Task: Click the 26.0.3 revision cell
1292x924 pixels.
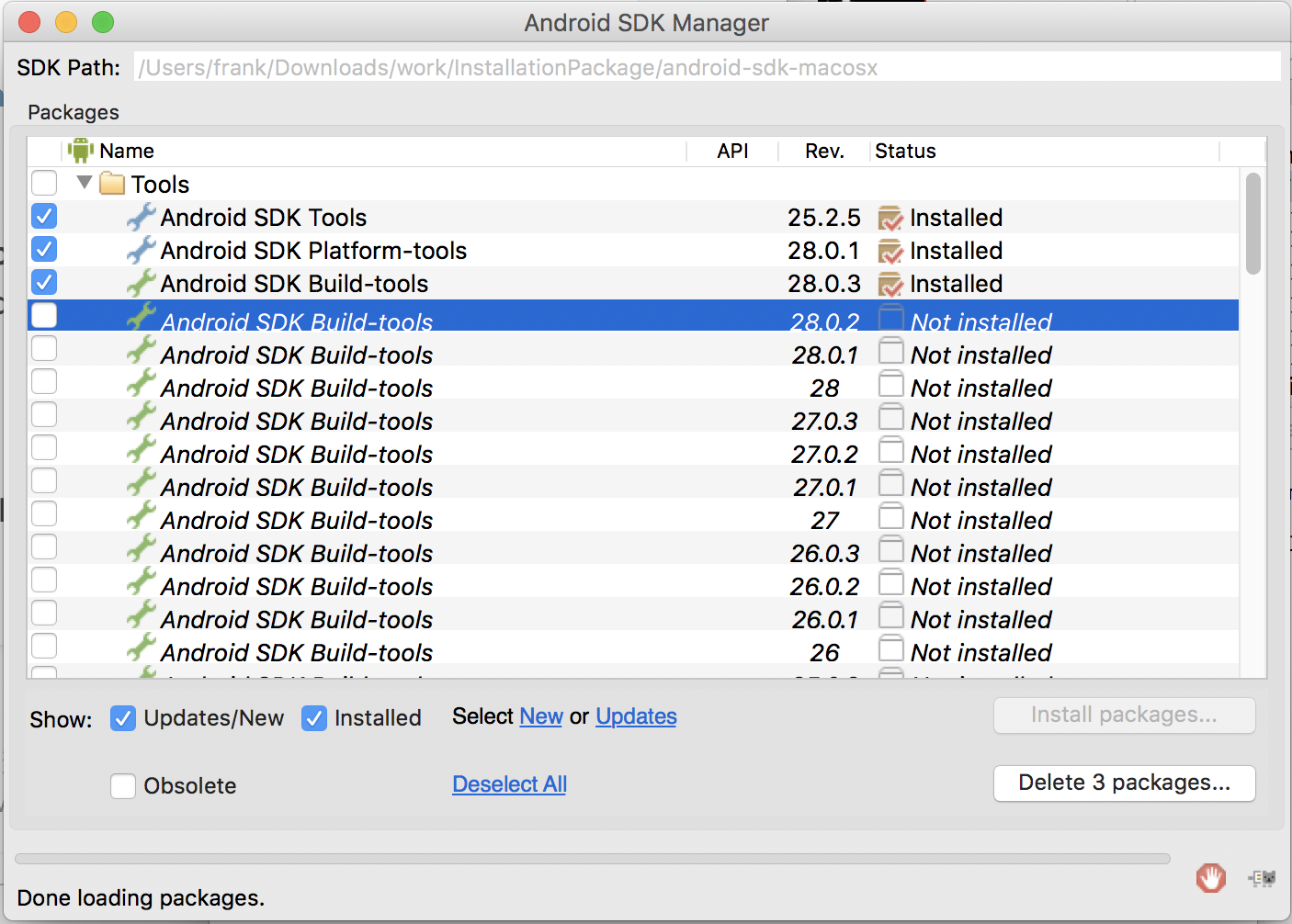Action: coord(824,554)
